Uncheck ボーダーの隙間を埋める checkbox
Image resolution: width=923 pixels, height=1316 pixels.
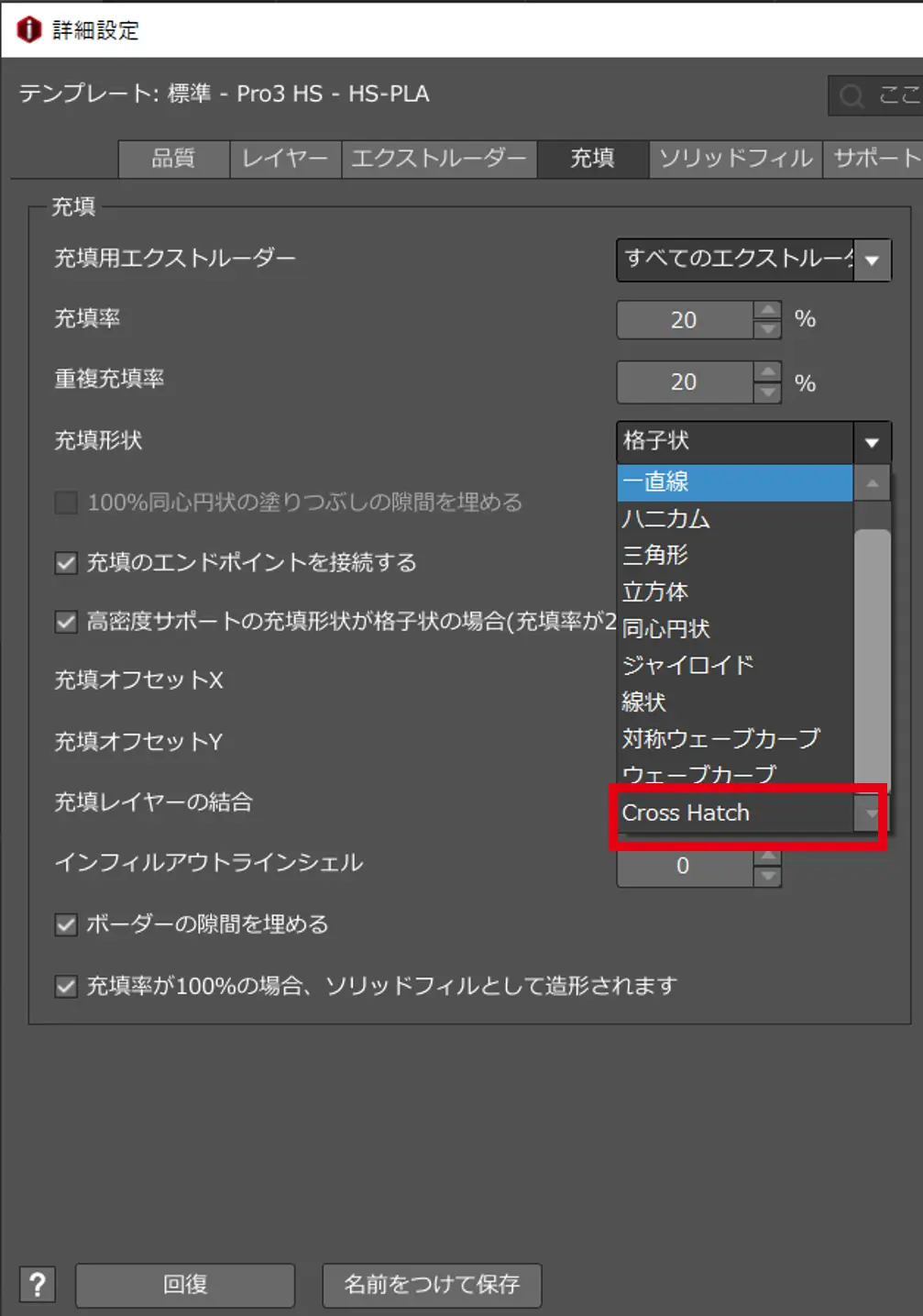coord(66,924)
